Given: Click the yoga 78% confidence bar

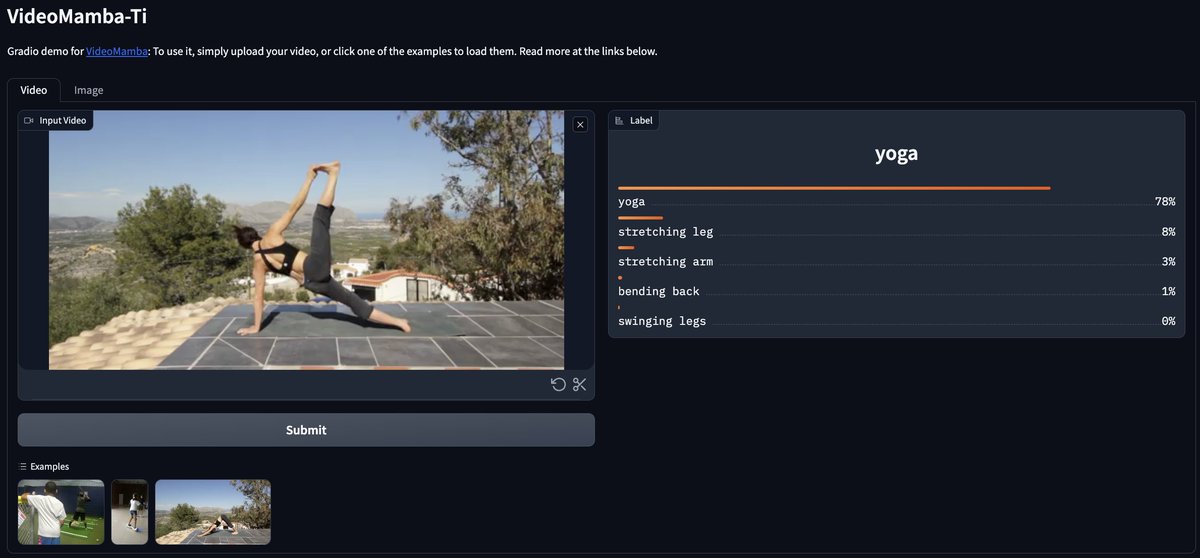Looking at the screenshot, I should [x=834, y=188].
